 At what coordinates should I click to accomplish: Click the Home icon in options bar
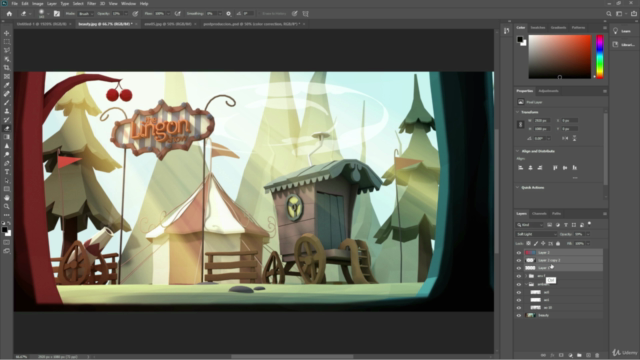pyautogui.click(x=9, y=13)
